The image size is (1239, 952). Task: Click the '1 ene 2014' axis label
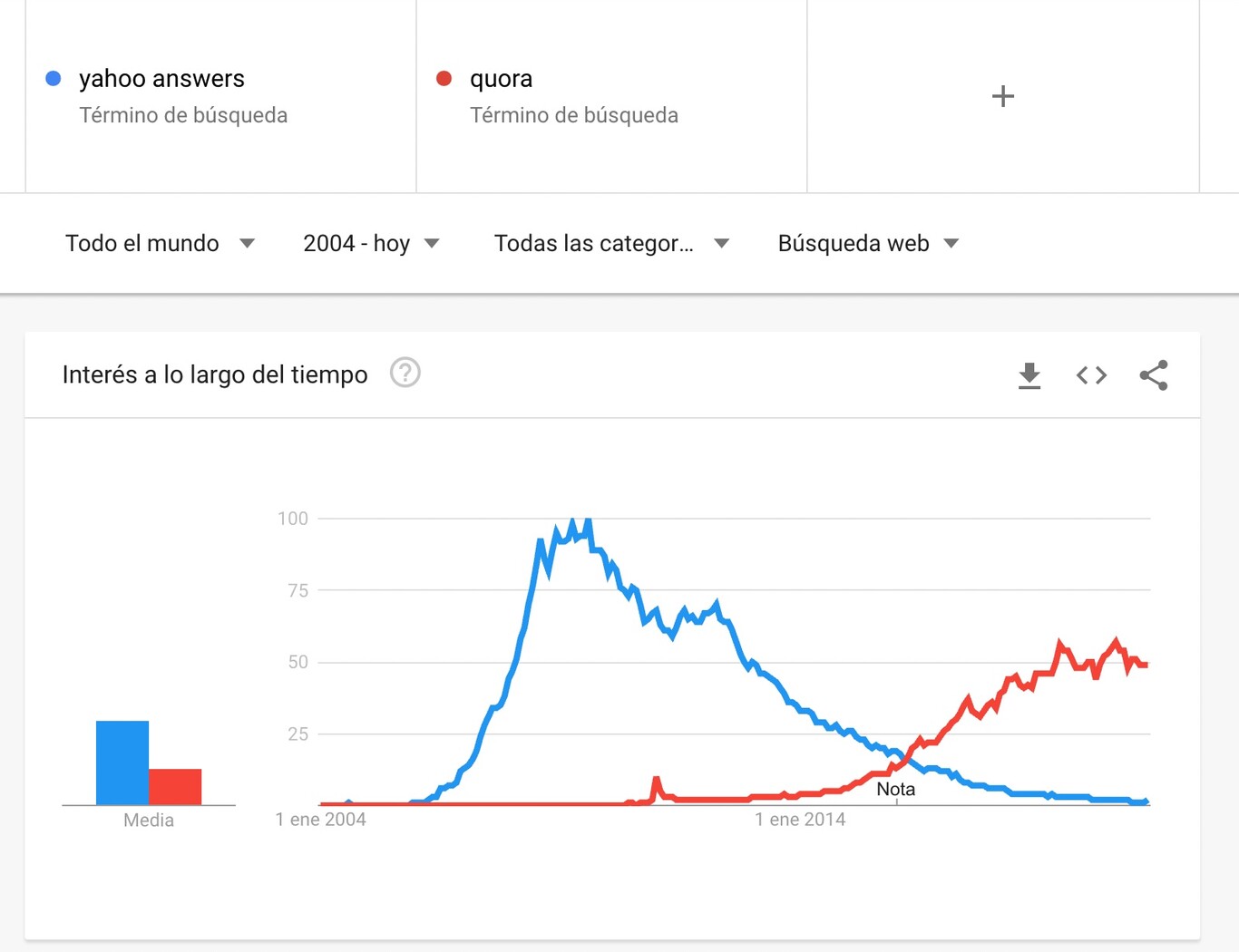pos(800,819)
